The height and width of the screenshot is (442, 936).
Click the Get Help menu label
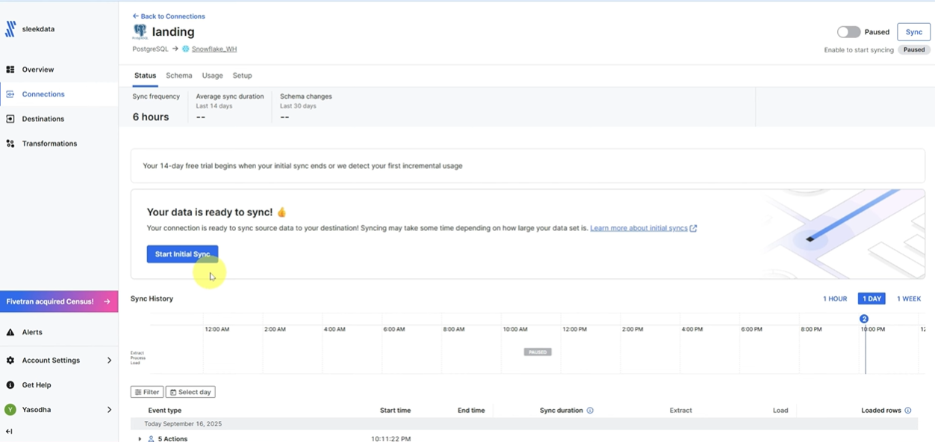click(x=36, y=385)
